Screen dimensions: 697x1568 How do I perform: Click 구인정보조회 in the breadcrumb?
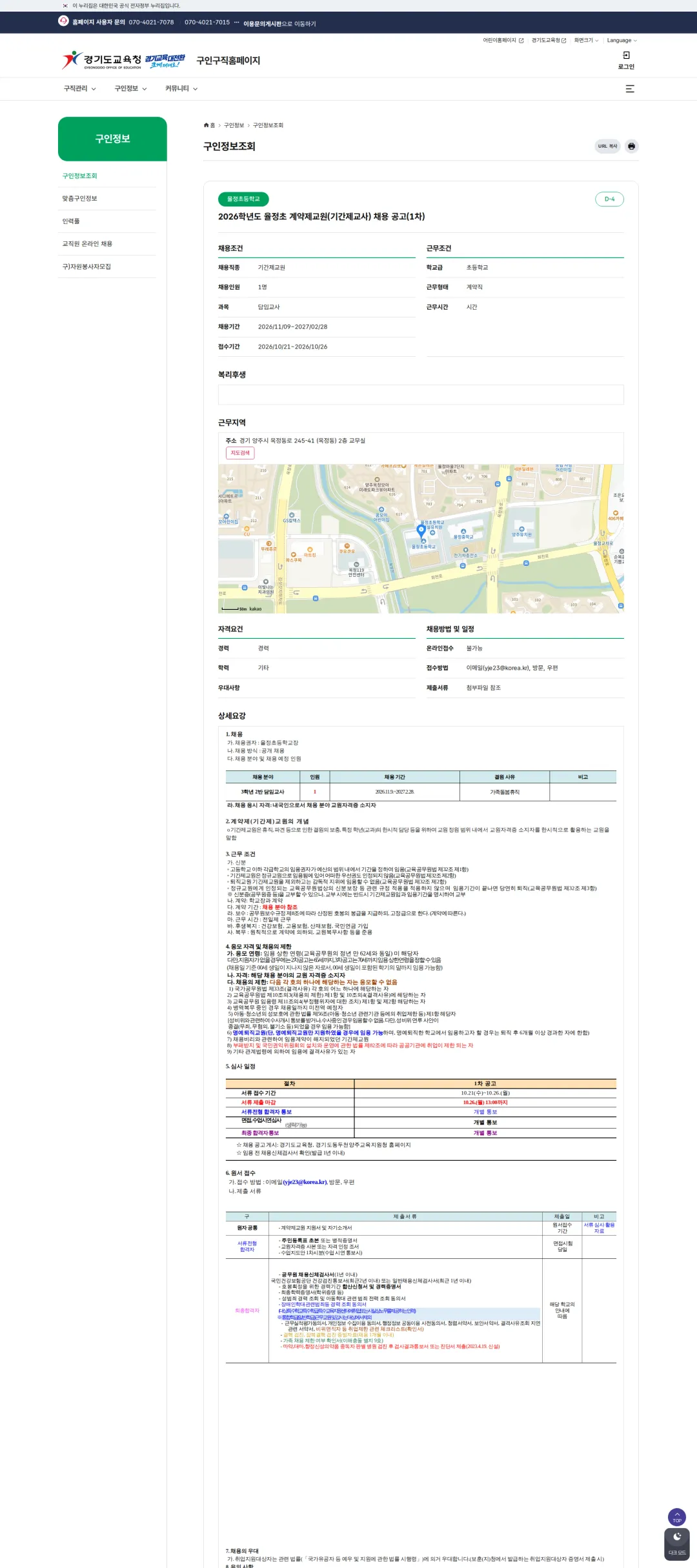pos(268,125)
